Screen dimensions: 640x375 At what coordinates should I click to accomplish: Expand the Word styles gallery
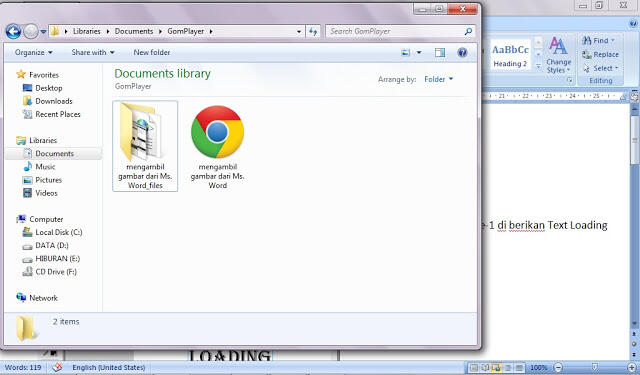tap(538, 65)
